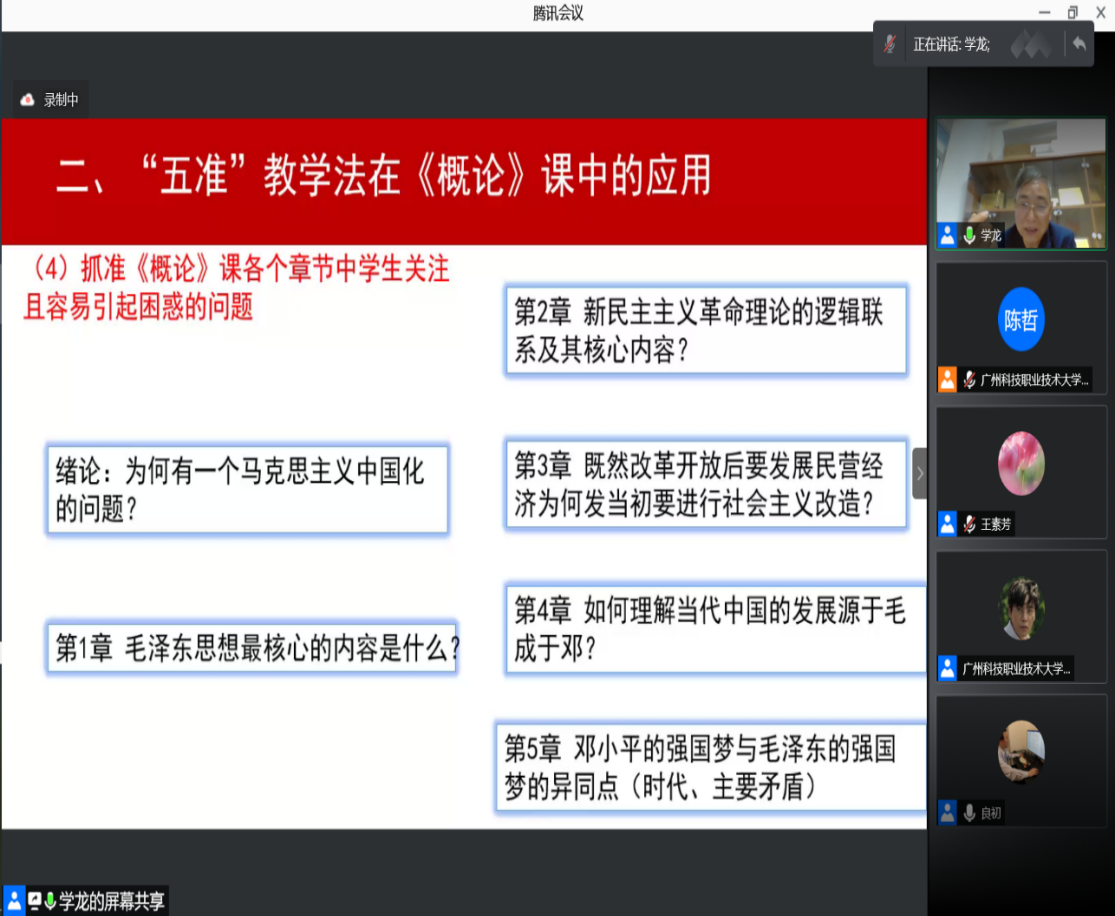Select 良初's participant avatar
The width and height of the screenshot is (1115, 916).
(x=1021, y=750)
